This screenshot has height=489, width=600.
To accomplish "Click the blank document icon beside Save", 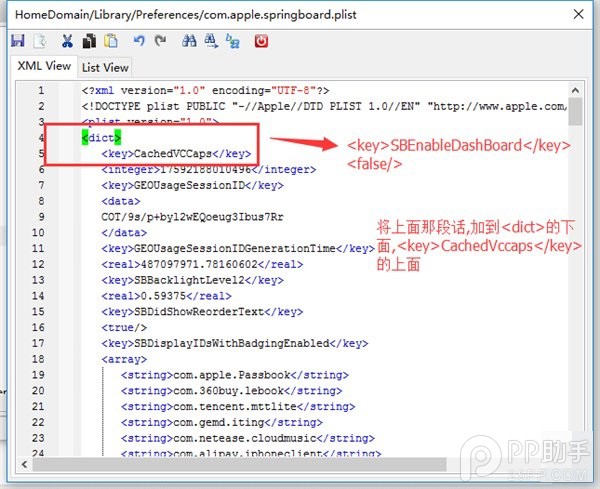I will point(41,41).
